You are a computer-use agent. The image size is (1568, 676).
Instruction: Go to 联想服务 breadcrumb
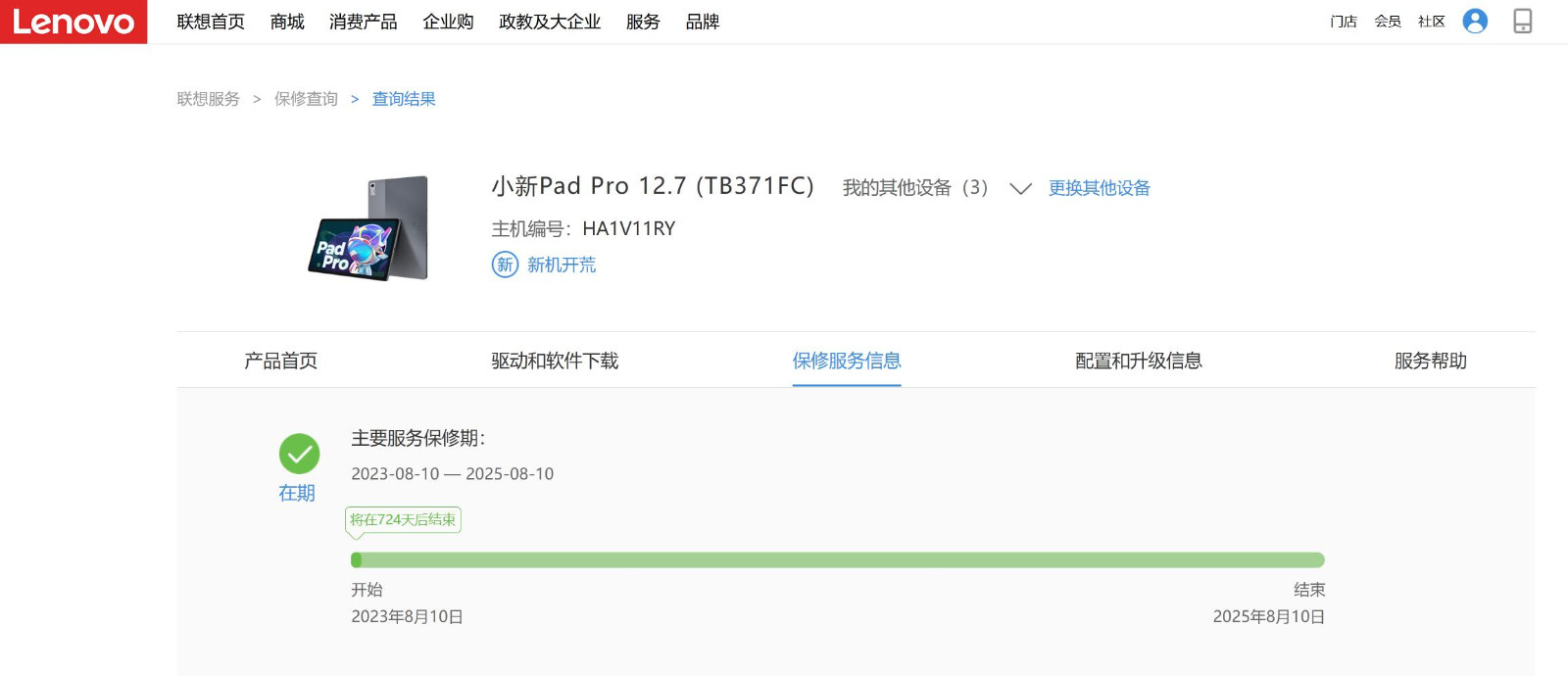[x=209, y=99]
